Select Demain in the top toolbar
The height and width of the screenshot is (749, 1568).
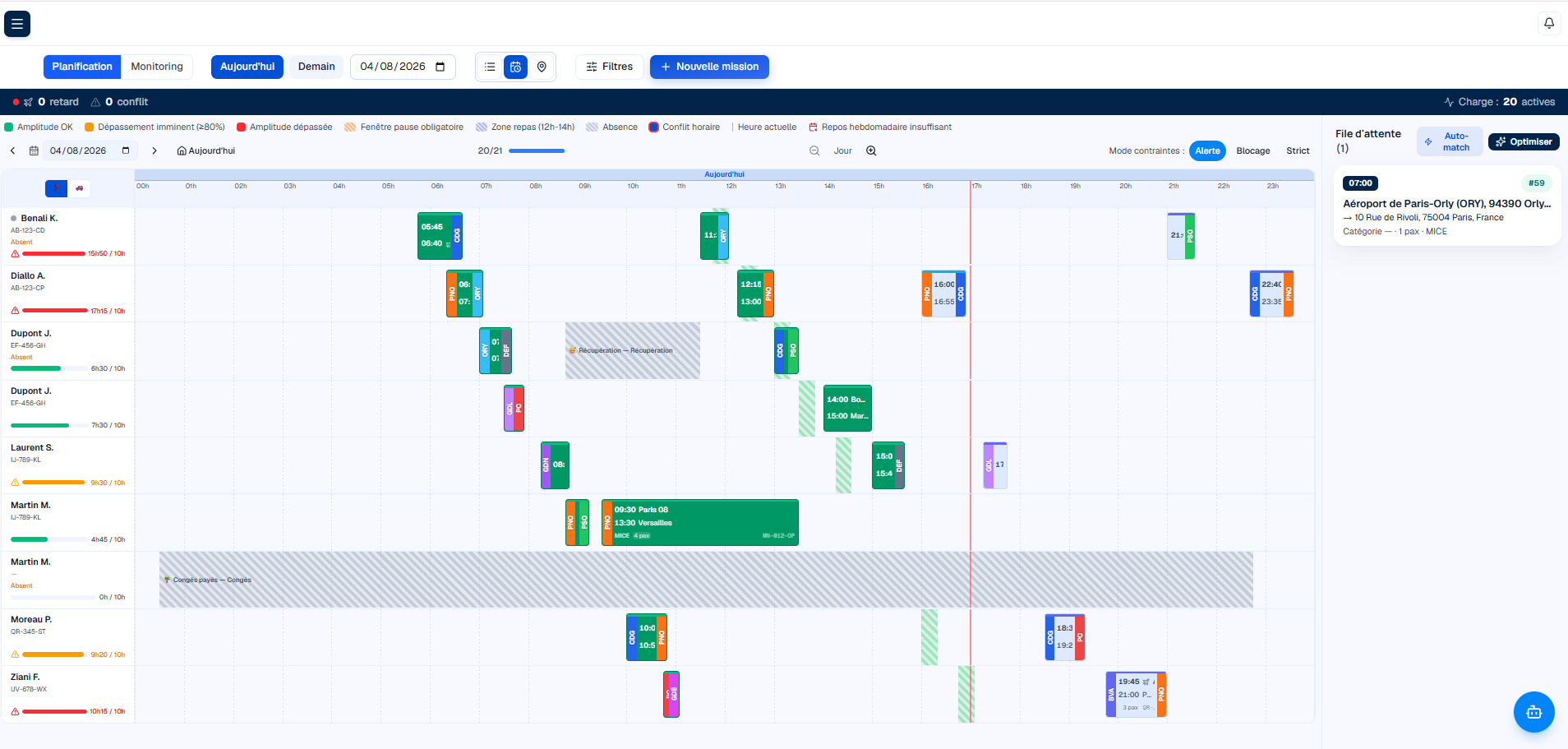[316, 67]
